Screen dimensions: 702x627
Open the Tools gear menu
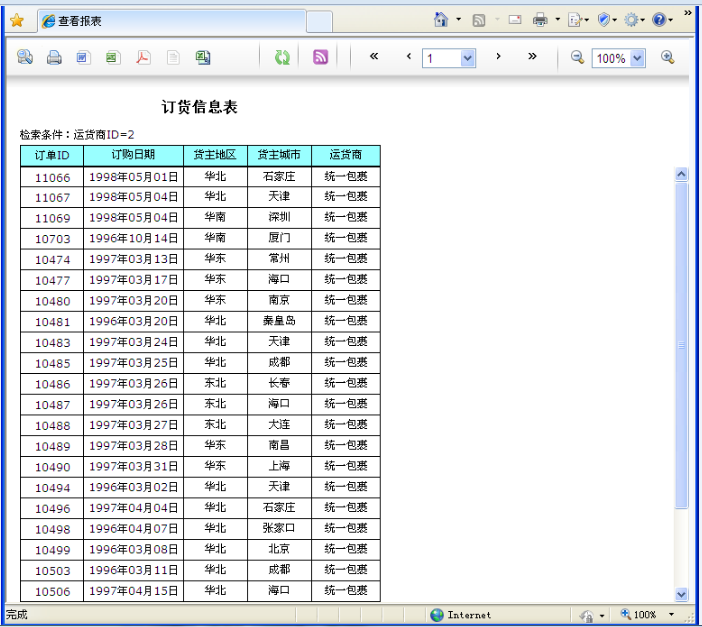click(631, 20)
